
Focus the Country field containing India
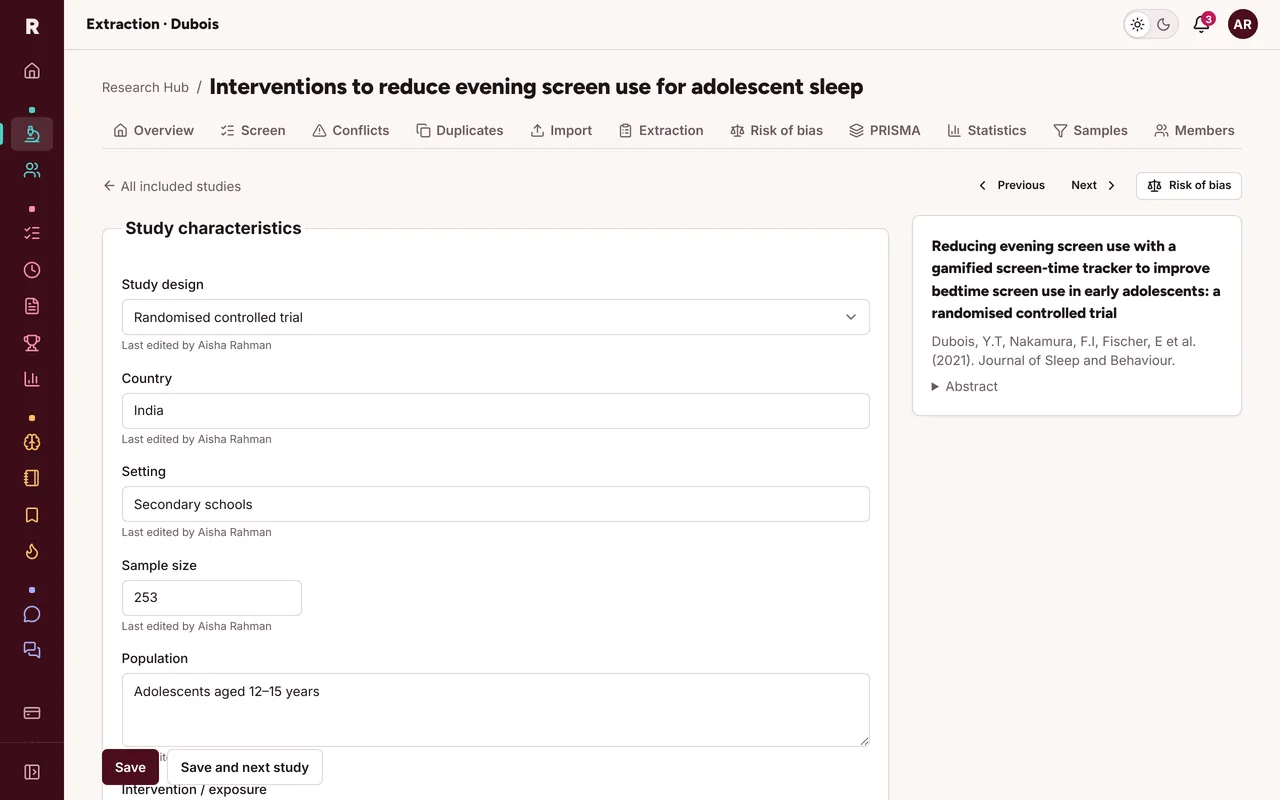pyautogui.click(x=496, y=411)
